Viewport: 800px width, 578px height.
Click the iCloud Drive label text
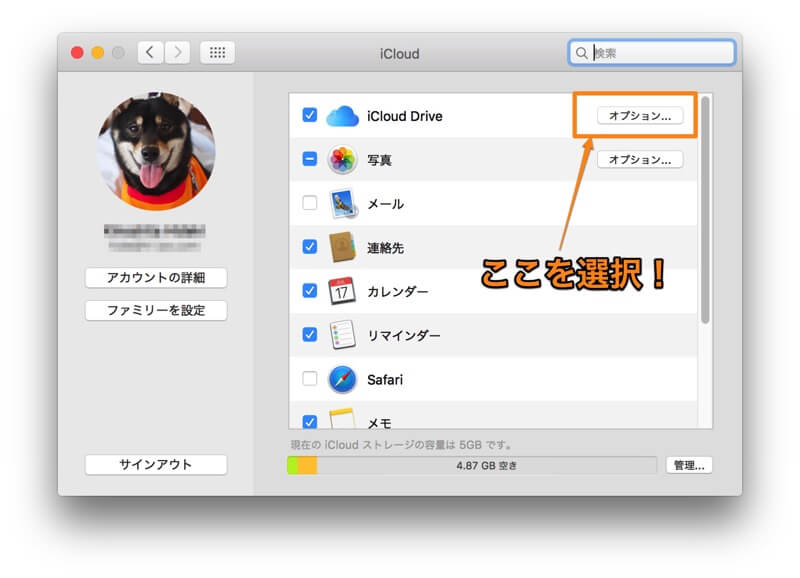pos(405,116)
